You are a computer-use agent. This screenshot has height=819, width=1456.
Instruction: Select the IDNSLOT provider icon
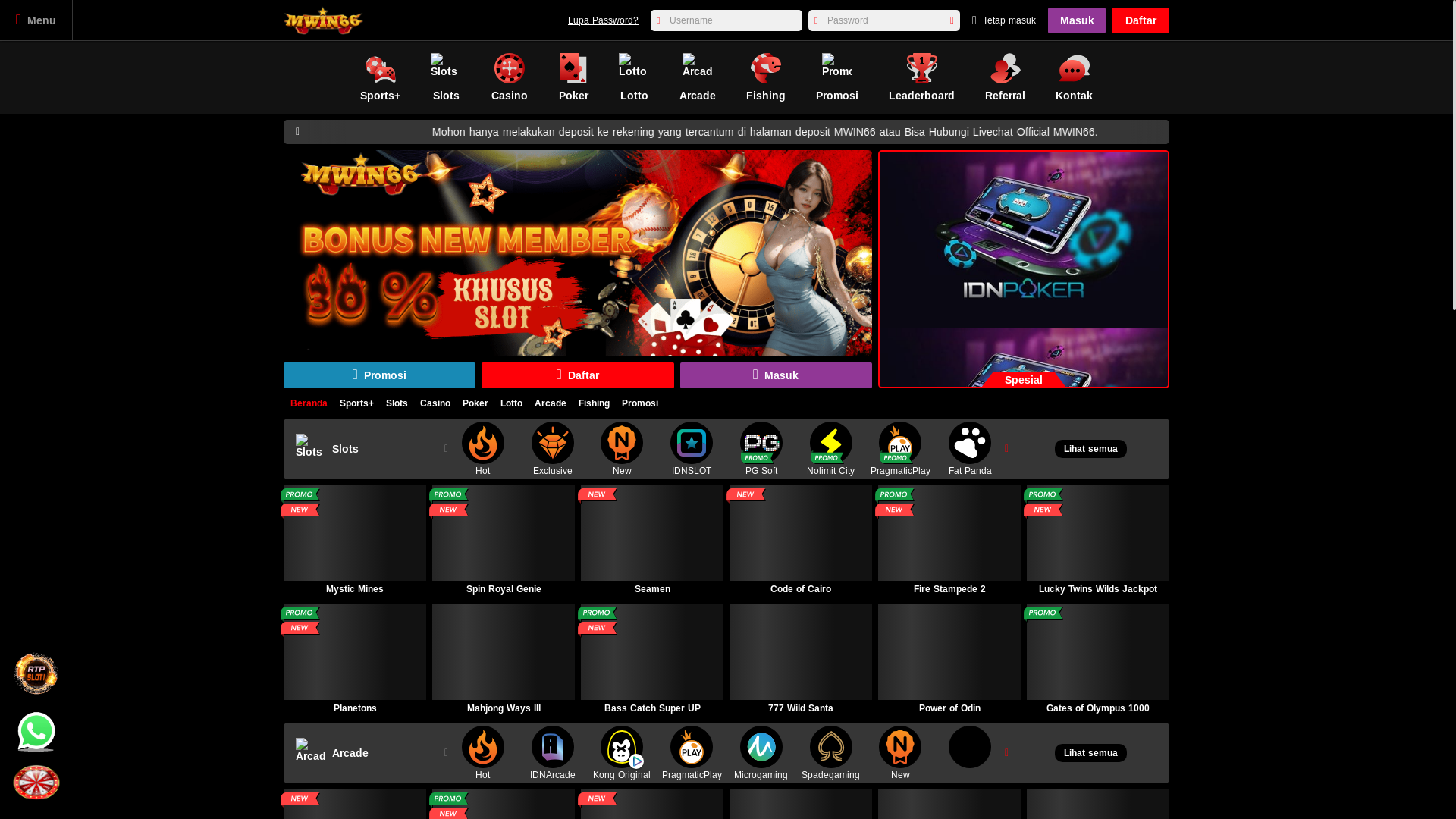tap(692, 443)
